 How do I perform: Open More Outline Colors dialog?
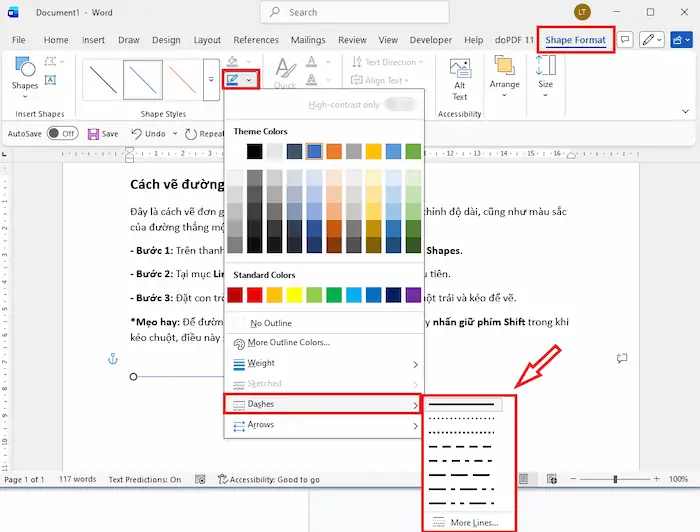289,343
